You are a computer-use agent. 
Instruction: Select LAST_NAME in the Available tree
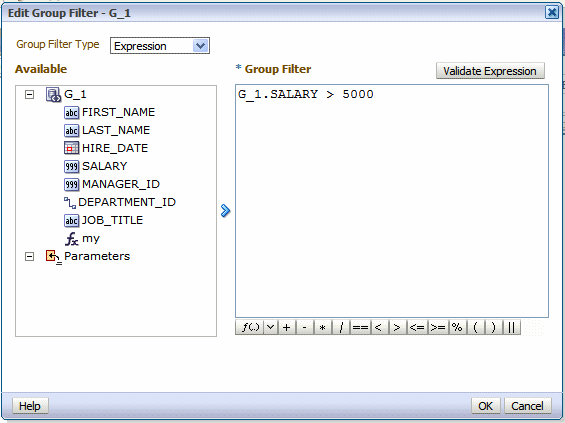pyautogui.click(x=116, y=130)
